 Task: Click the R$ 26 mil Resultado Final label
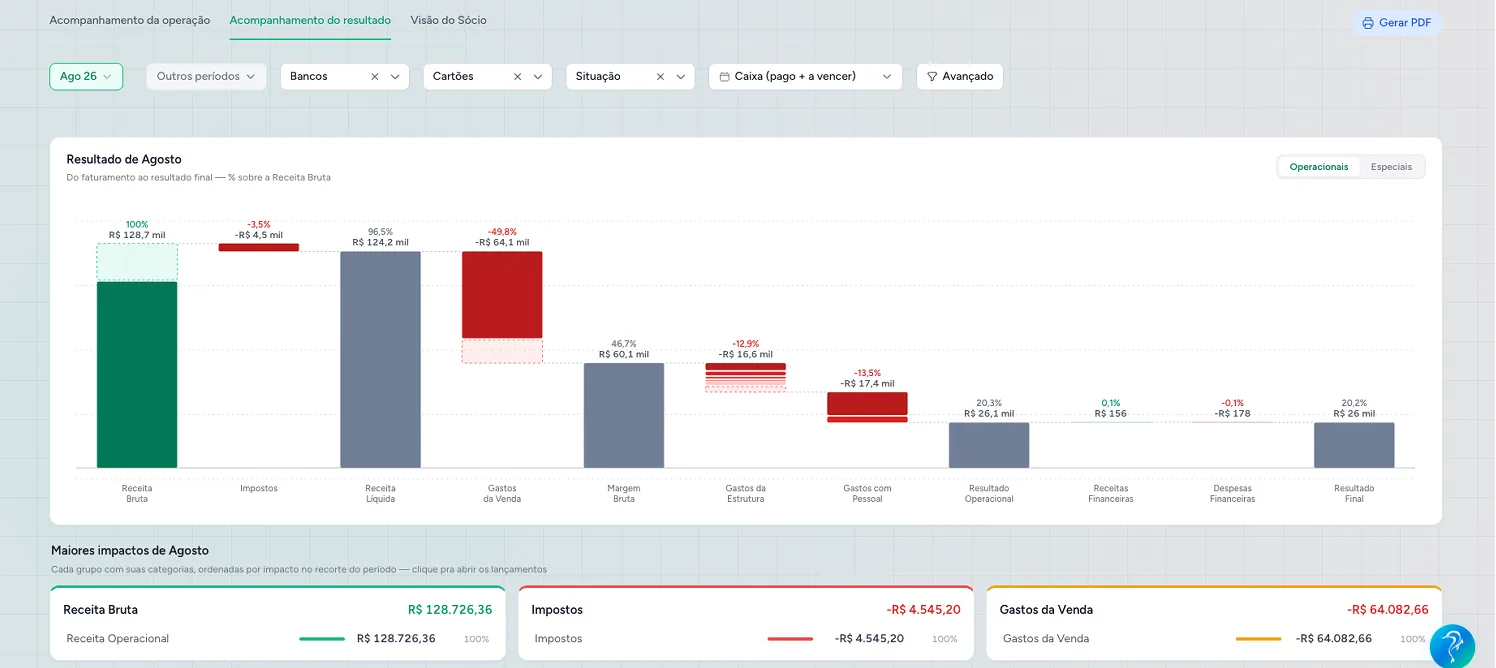coord(1354,413)
